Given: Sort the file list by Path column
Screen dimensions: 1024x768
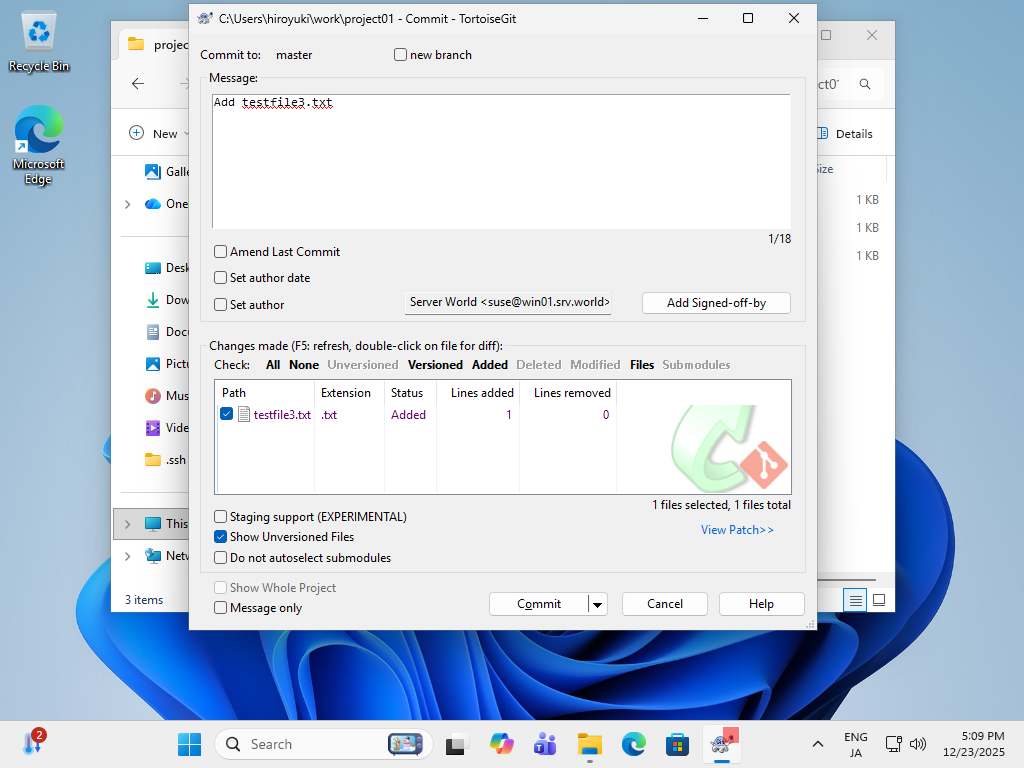Looking at the screenshot, I should [x=234, y=393].
